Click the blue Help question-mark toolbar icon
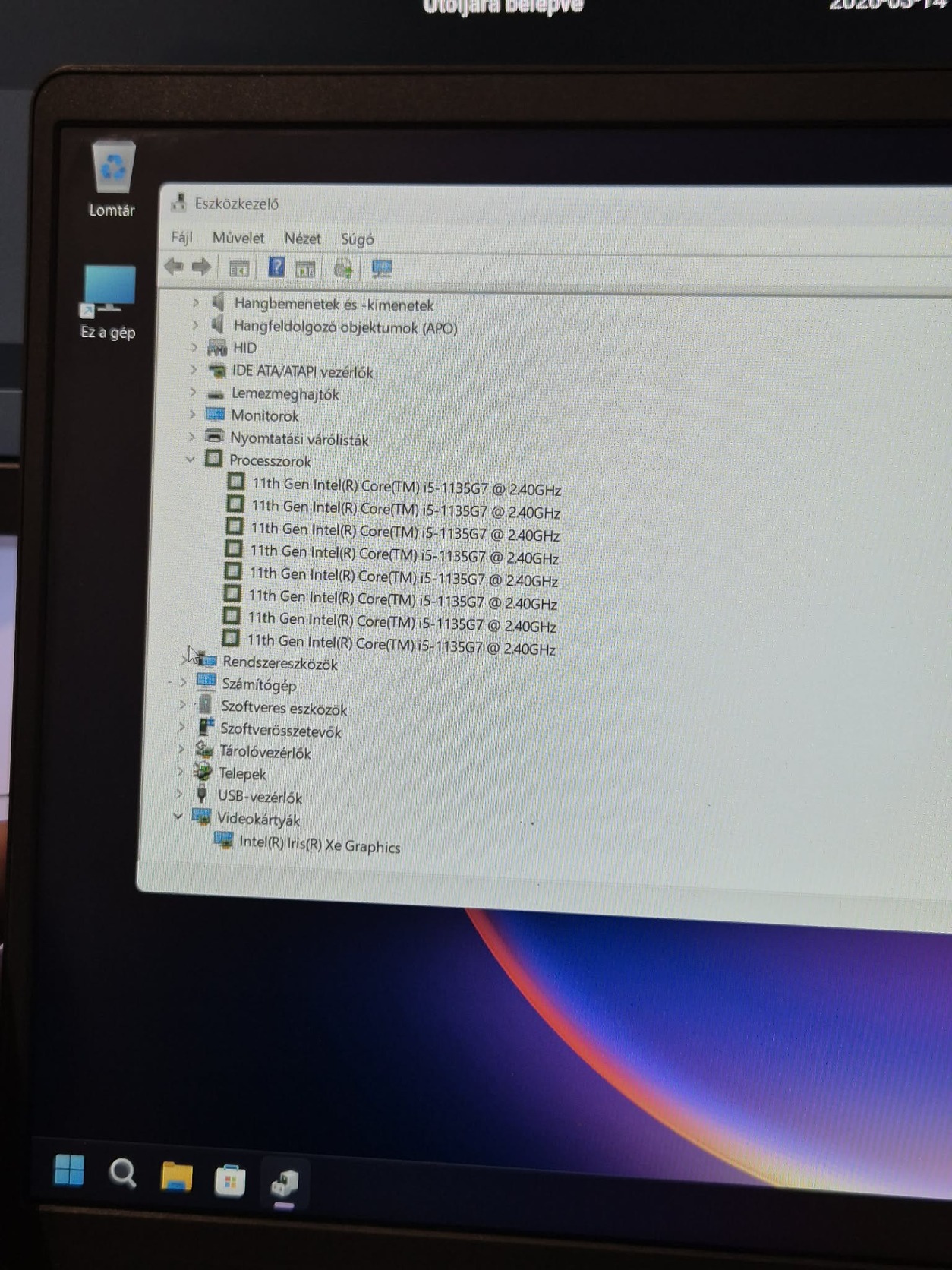 pos(276,267)
